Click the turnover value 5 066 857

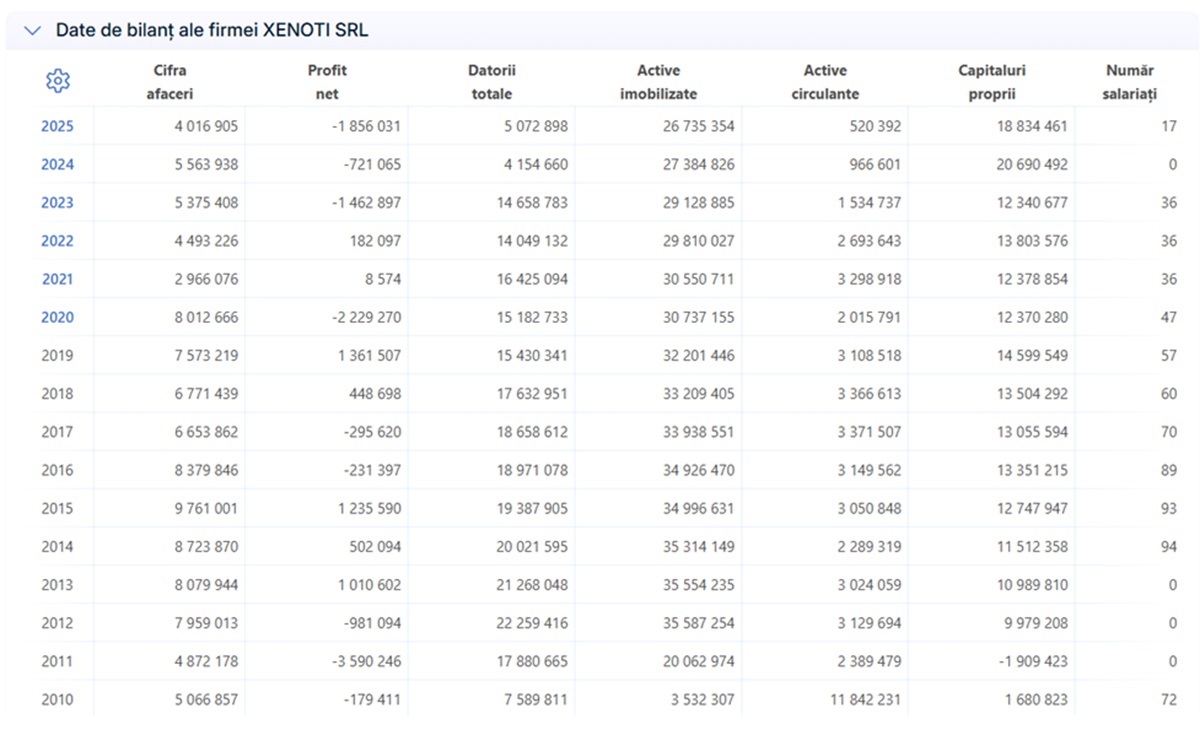click(x=205, y=700)
